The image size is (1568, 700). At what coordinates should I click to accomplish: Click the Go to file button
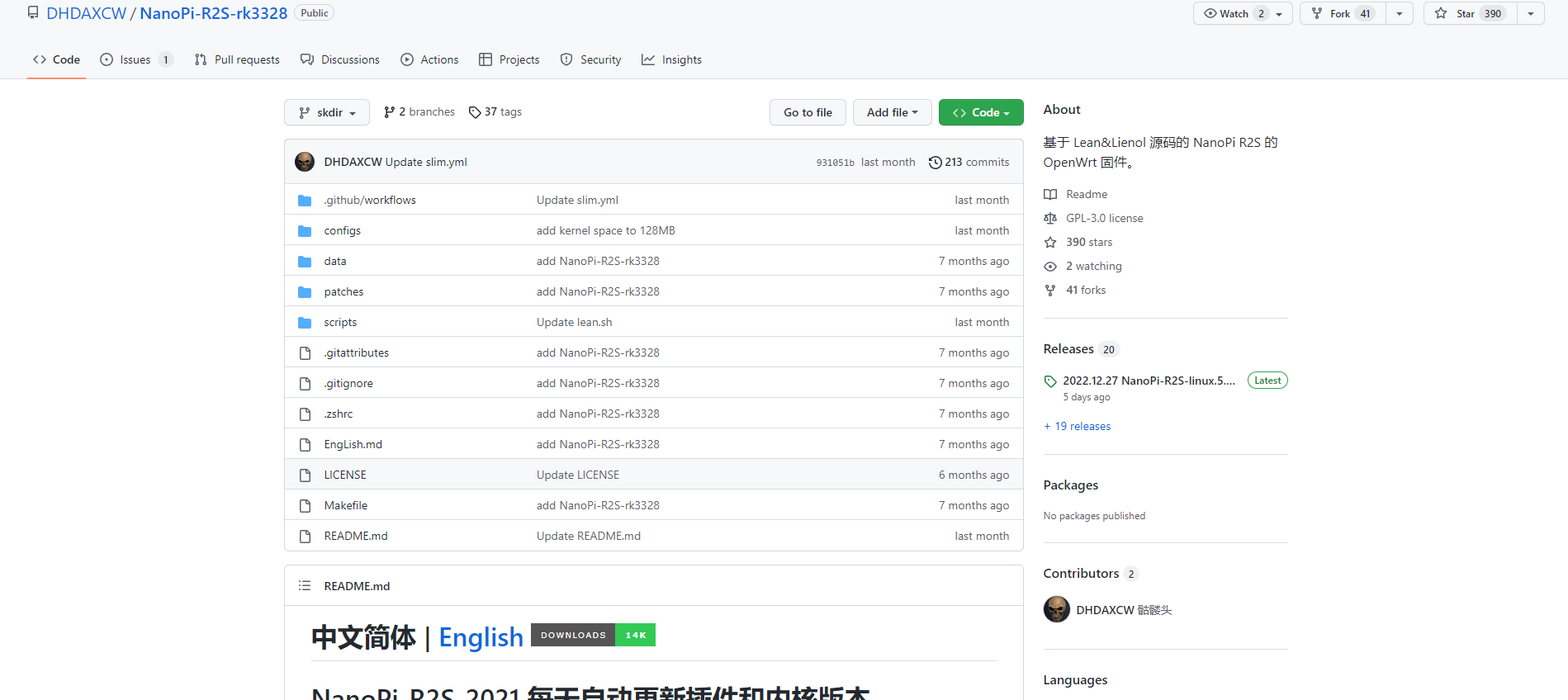808,112
